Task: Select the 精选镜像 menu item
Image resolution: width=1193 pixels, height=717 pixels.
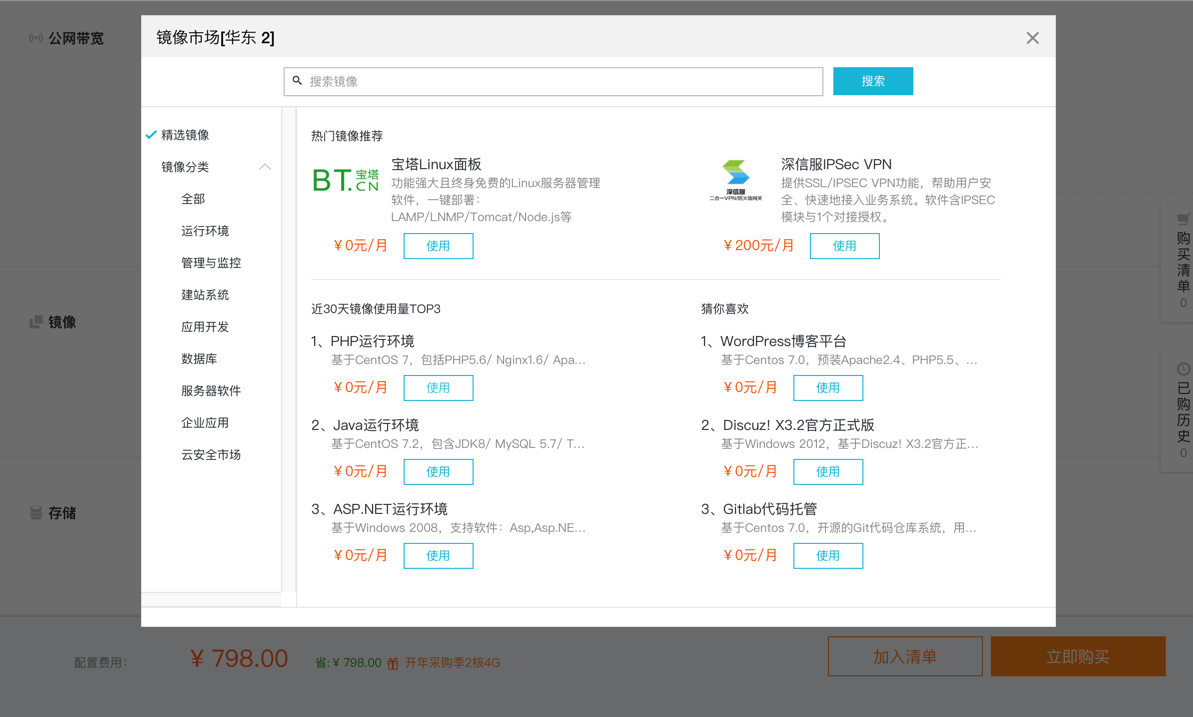Action: [x=185, y=135]
